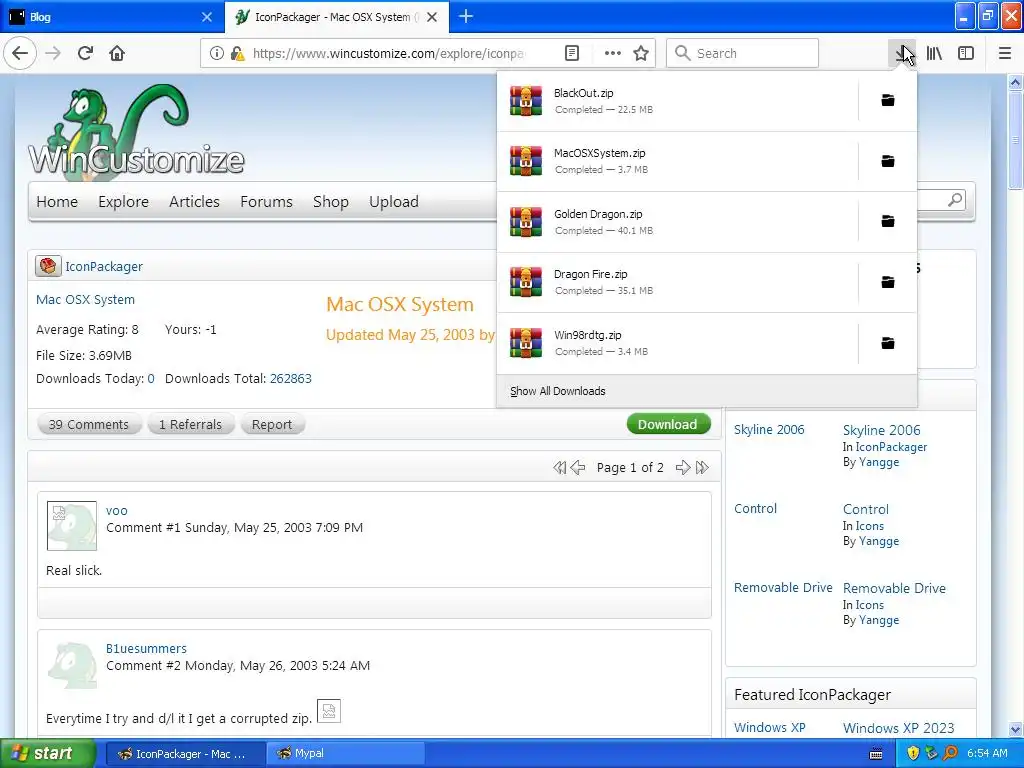This screenshot has width=1024, height=768.
Task: Open the Upload menu item
Action: (x=394, y=202)
